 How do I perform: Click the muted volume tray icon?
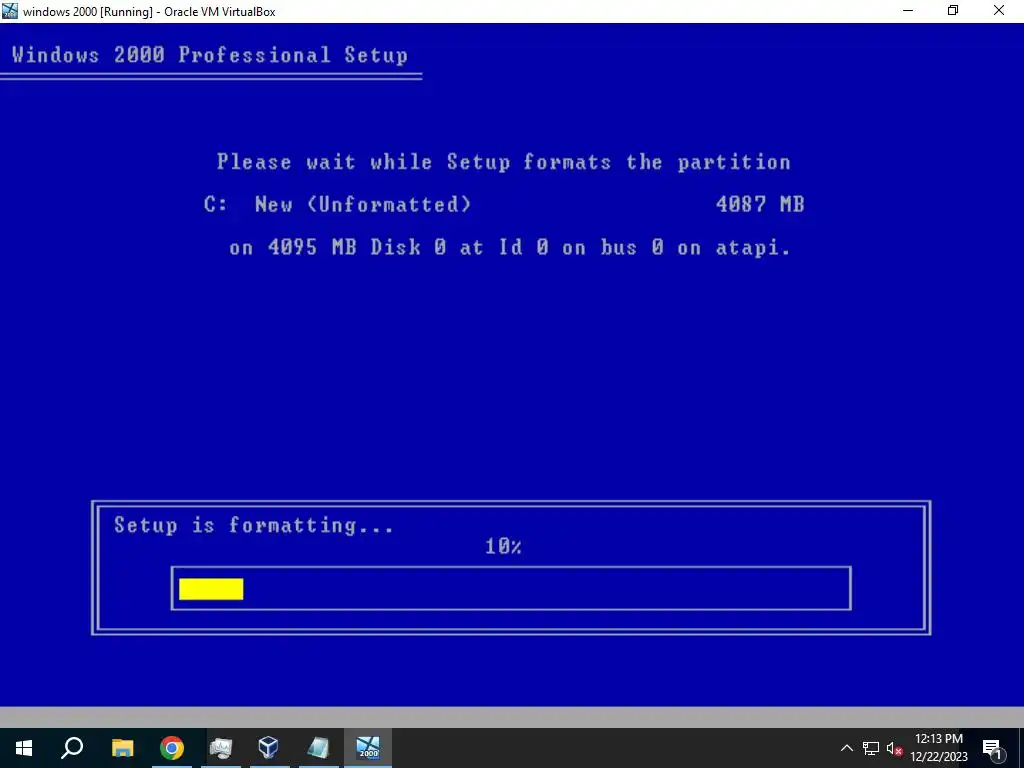tap(894, 748)
